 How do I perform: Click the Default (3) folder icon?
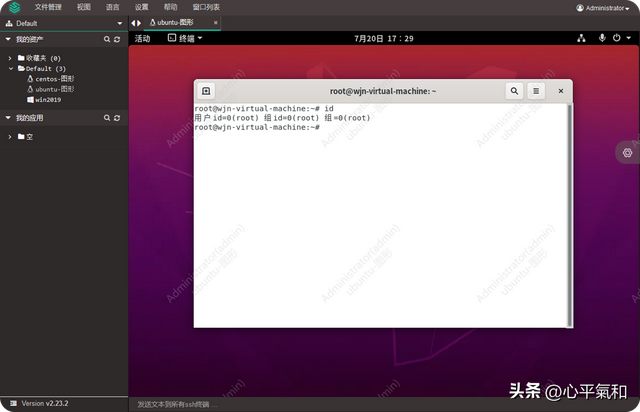[x=21, y=68]
